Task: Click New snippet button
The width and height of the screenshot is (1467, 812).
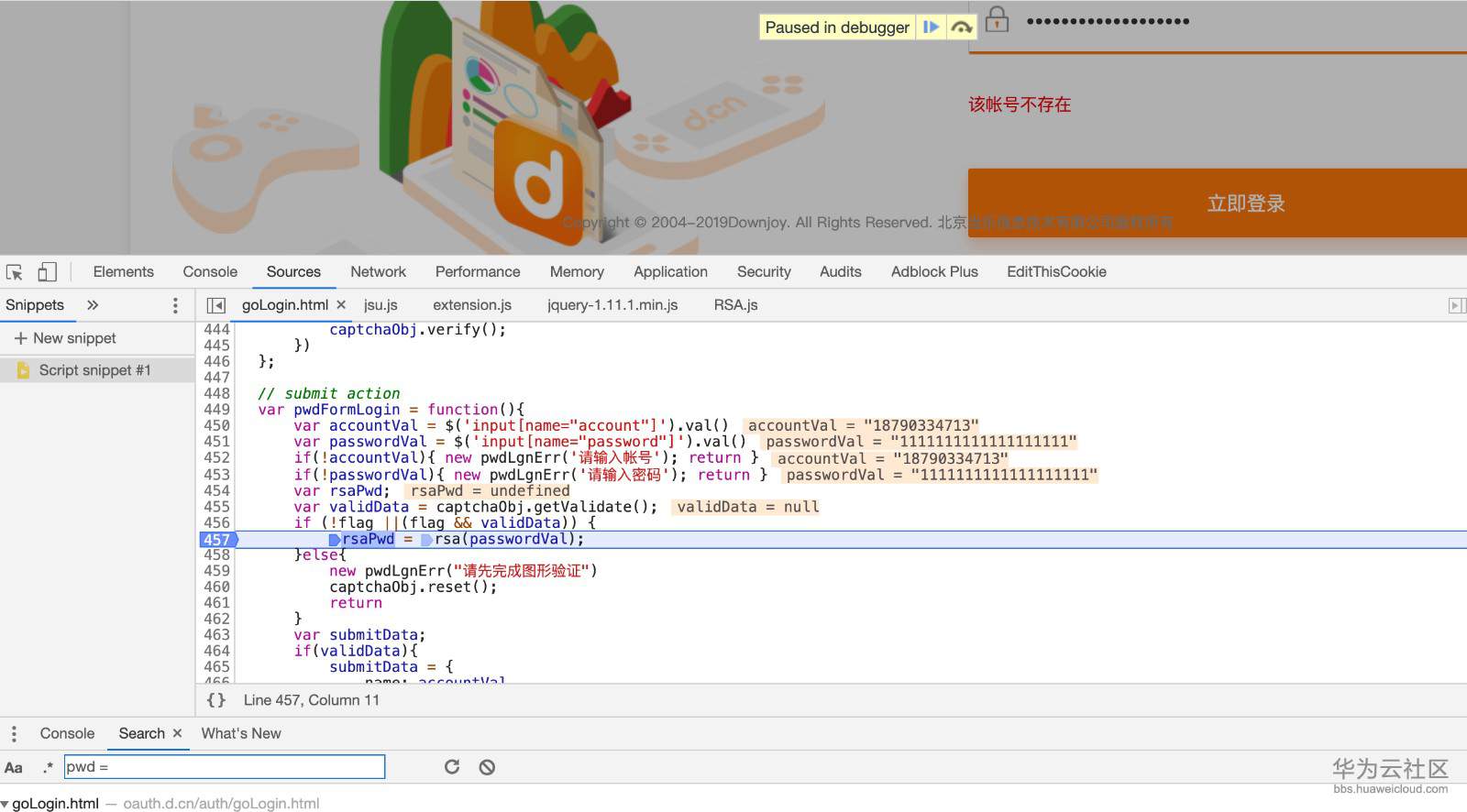Action: coord(66,338)
